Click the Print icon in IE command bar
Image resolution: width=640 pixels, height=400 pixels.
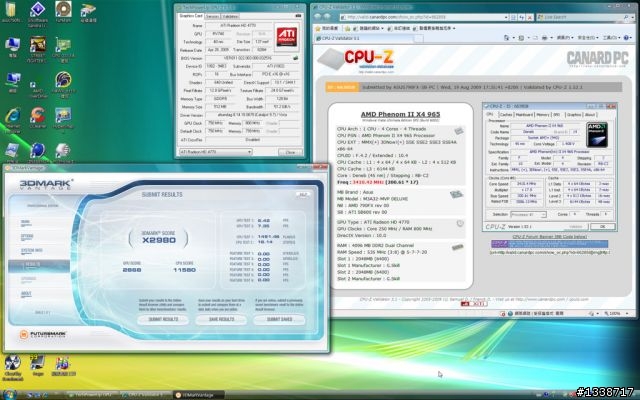544,38
